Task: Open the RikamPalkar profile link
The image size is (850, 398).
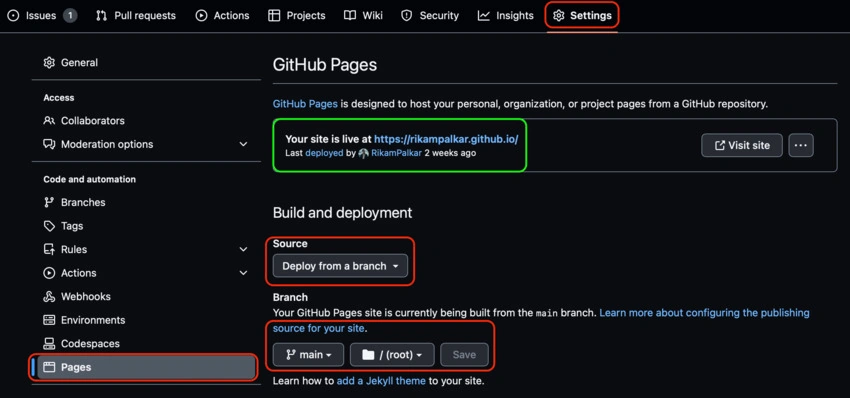Action: (x=396, y=153)
